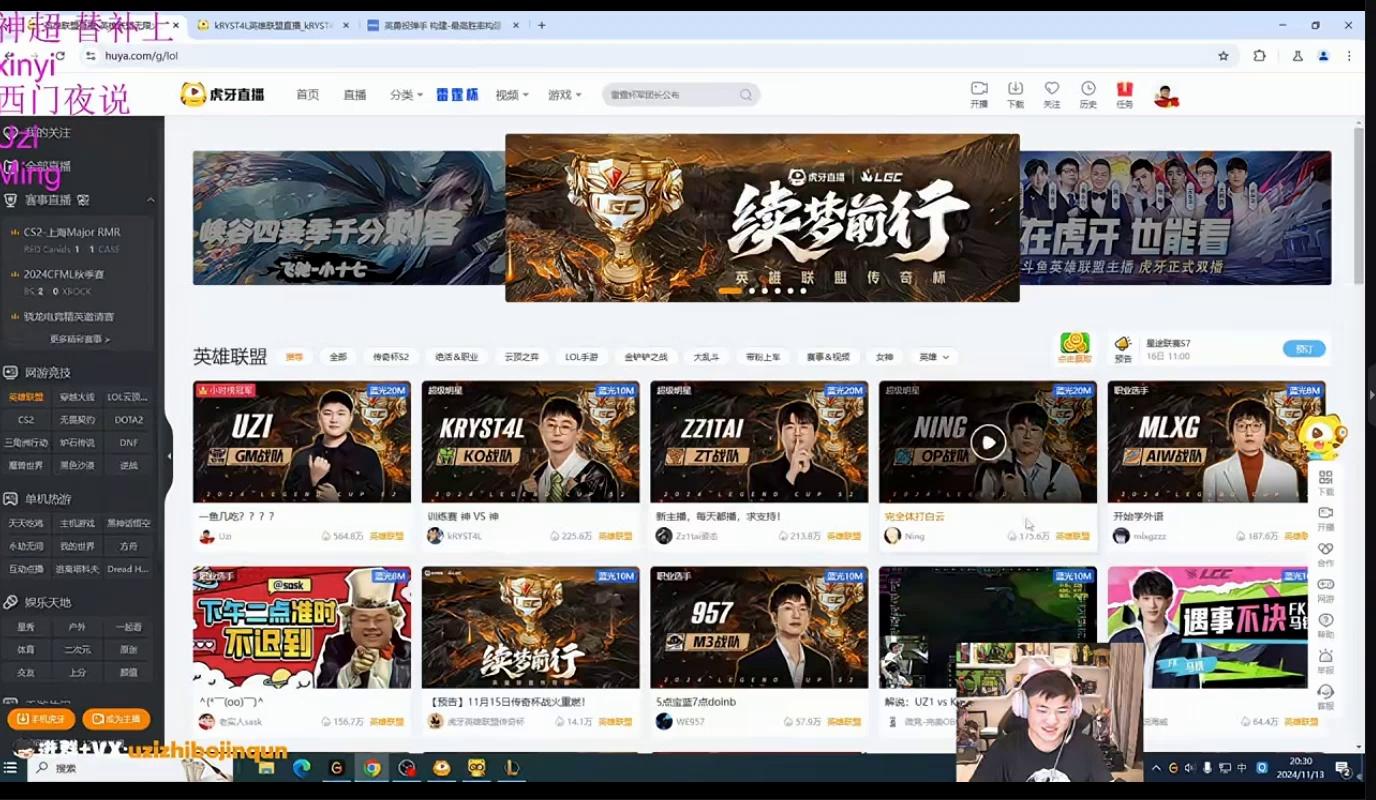Open 下载 in the right floating sidebar
The height and width of the screenshot is (800, 1376).
point(1326,483)
